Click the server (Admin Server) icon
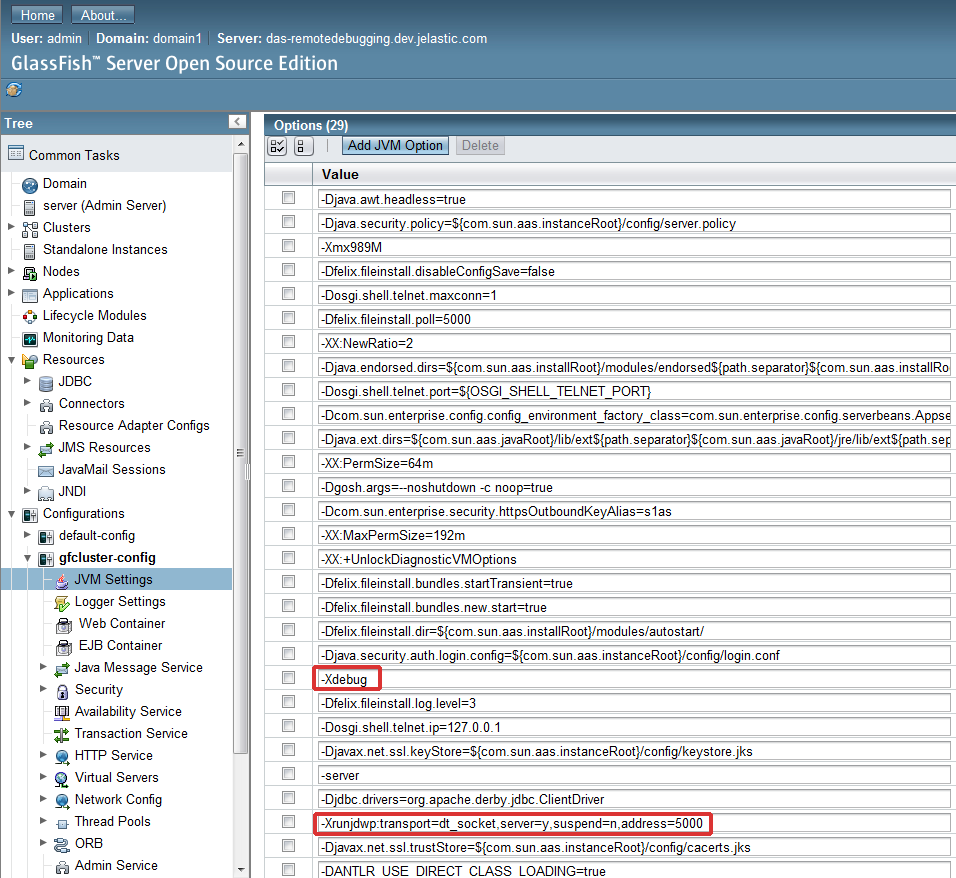Viewport: 956px width, 878px height. 29,207
